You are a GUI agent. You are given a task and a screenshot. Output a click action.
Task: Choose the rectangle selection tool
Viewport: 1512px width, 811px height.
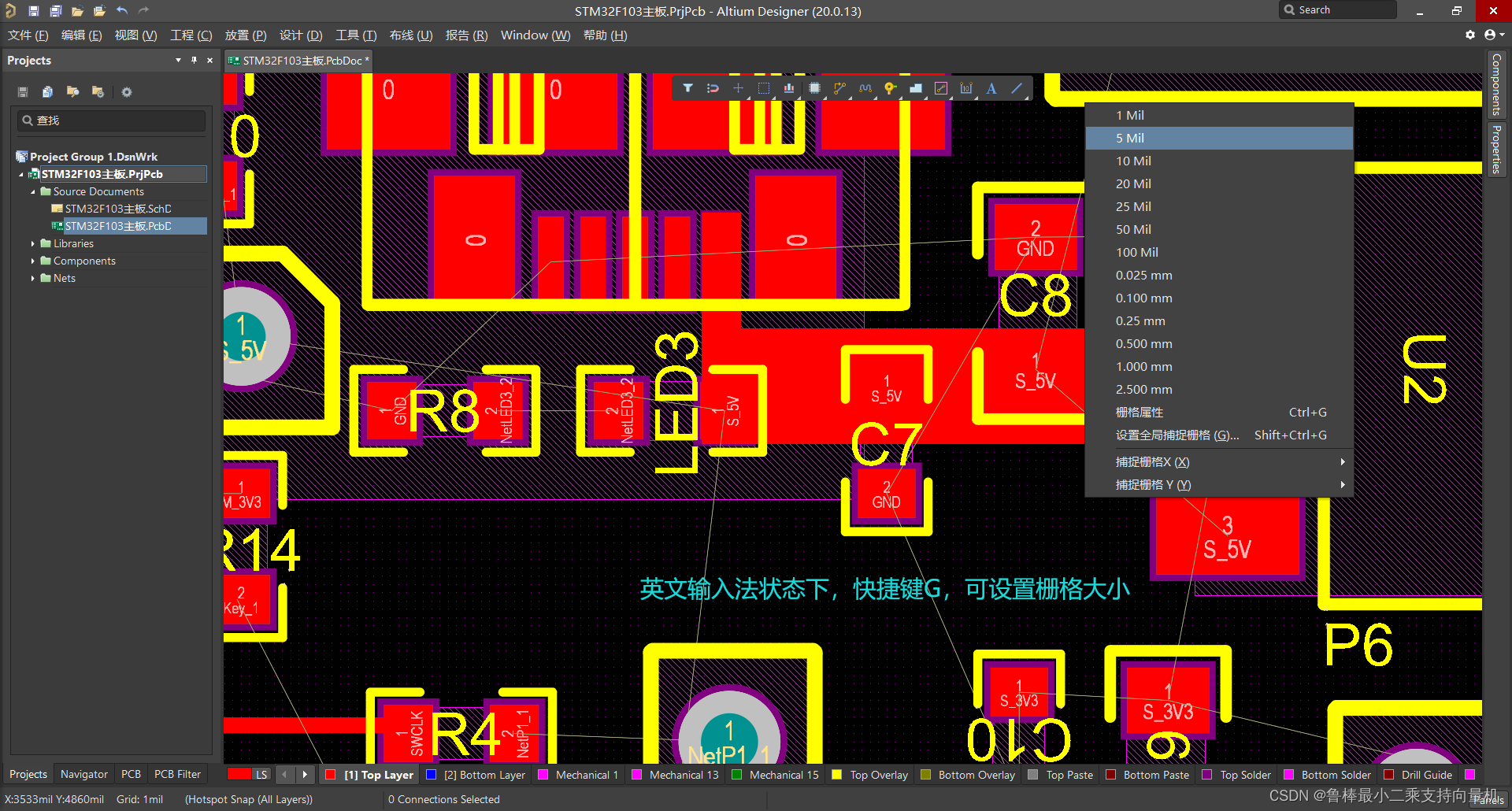(x=763, y=88)
